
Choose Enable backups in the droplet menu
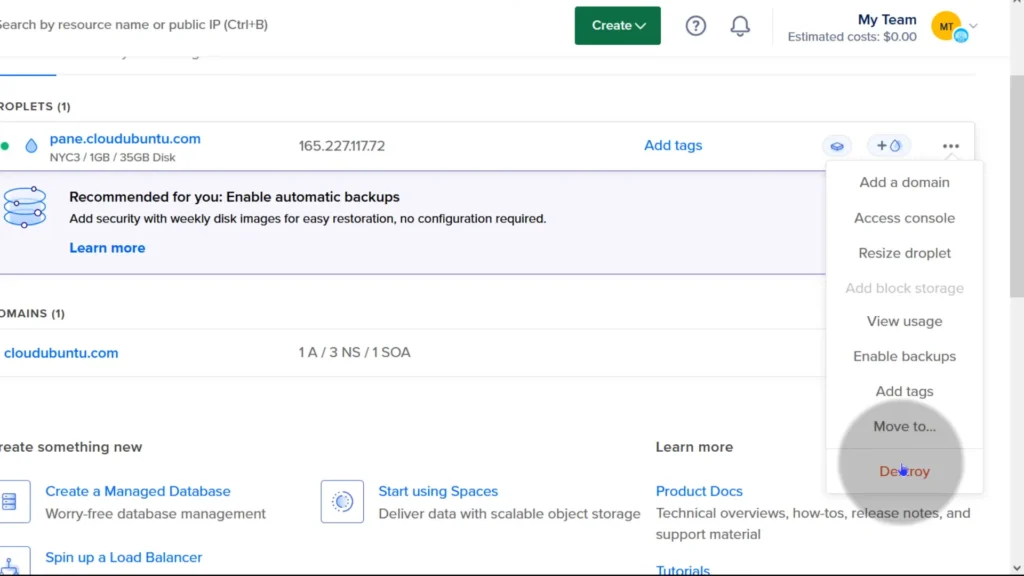904,356
